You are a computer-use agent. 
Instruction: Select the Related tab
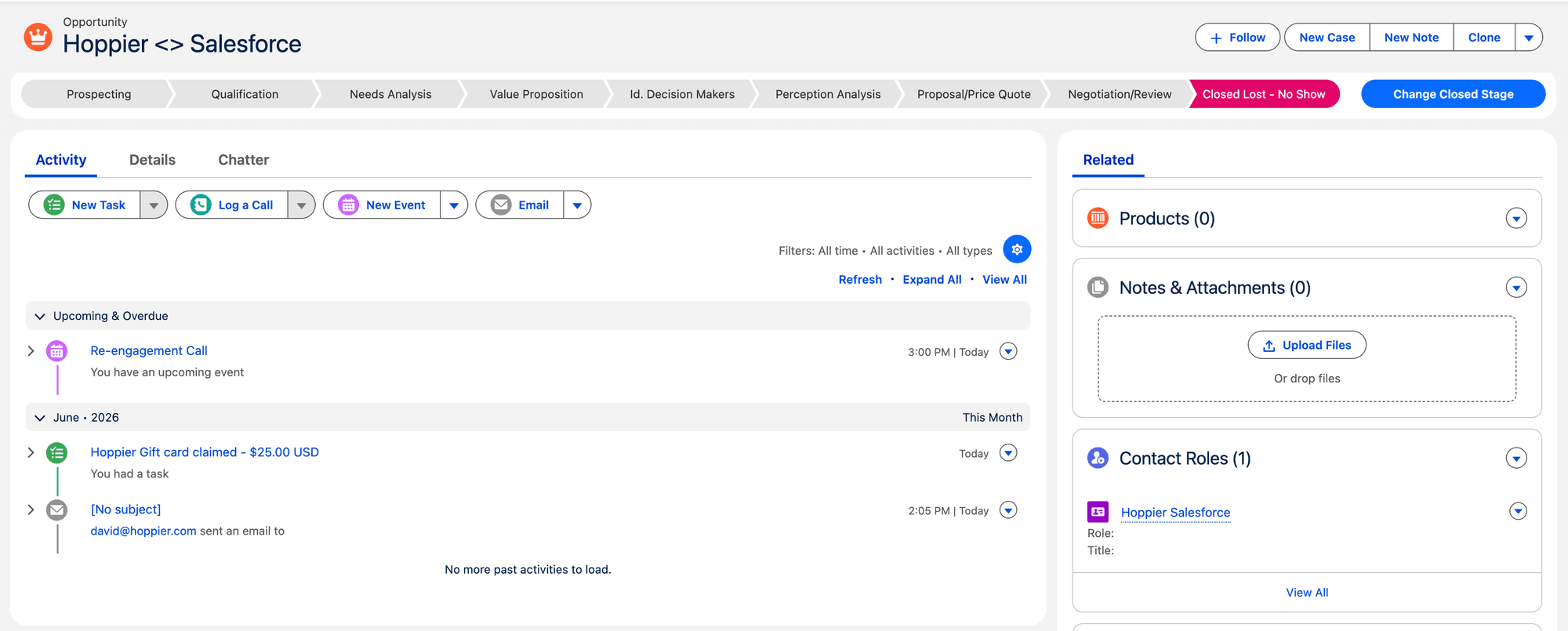click(1109, 160)
